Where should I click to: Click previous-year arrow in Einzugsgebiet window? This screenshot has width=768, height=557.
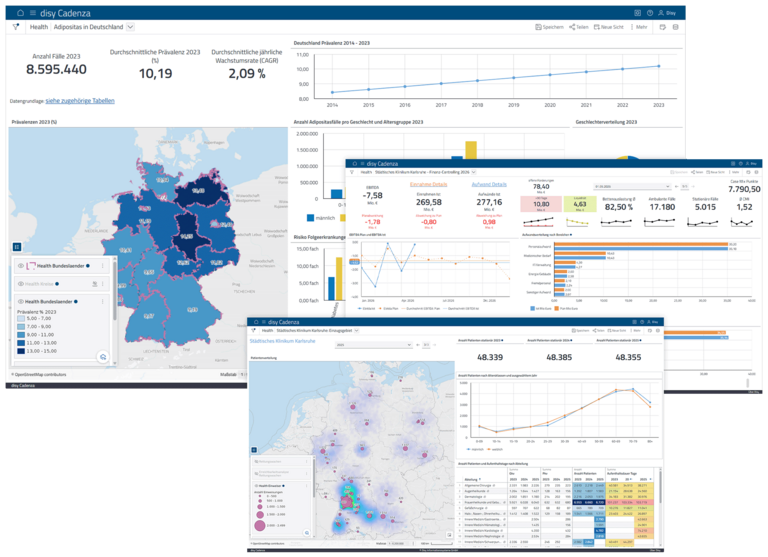417,345
